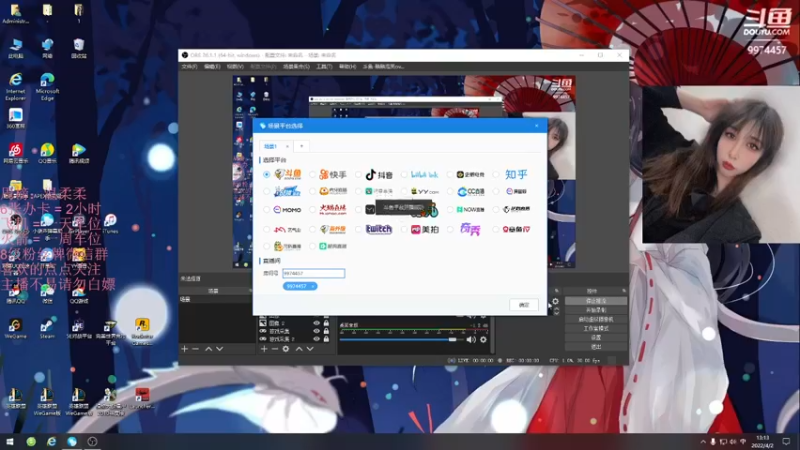The height and width of the screenshot is (450, 800).
Task: Open the 工具(T) menu in OBS
Action: (324, 67)
